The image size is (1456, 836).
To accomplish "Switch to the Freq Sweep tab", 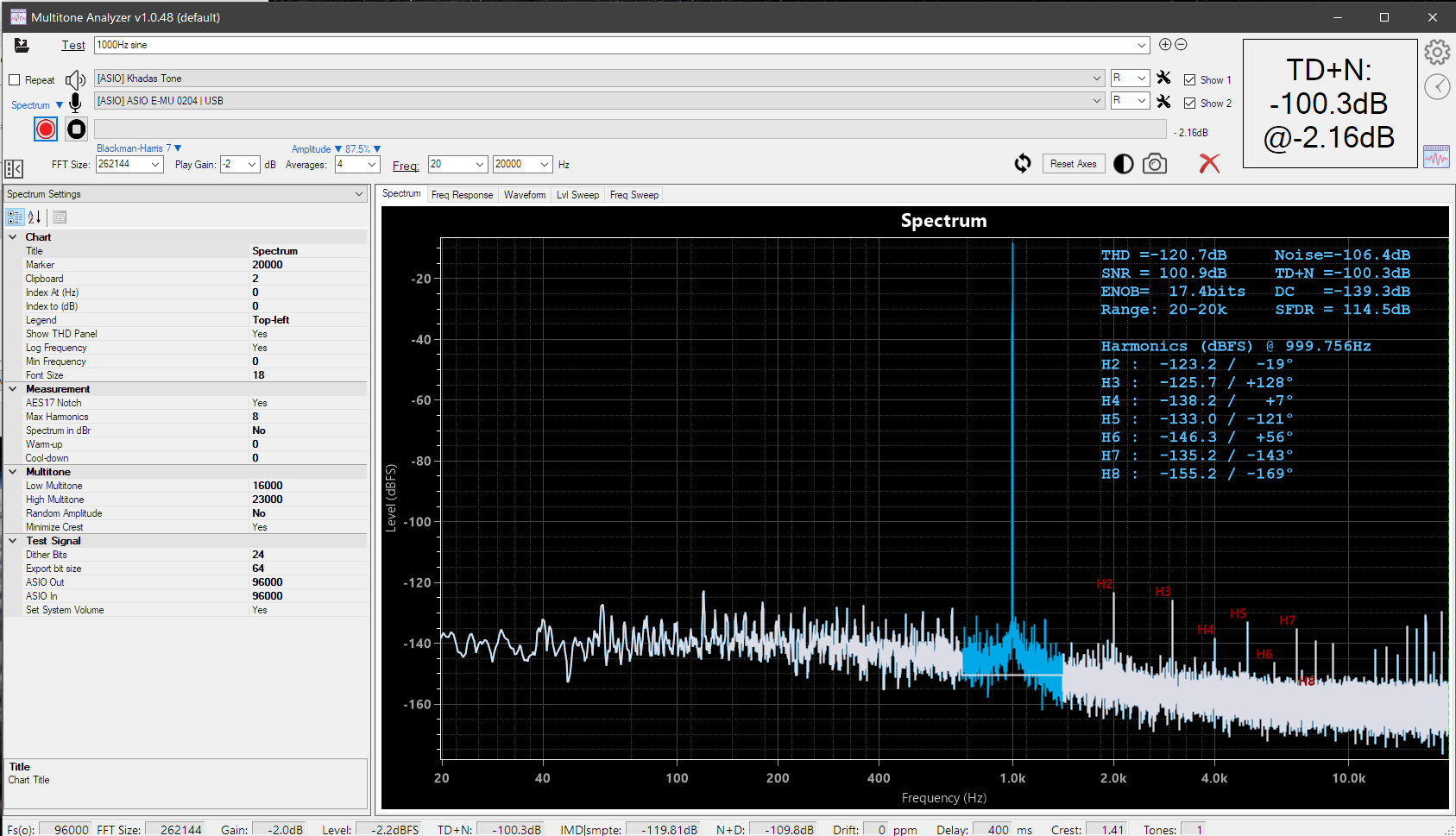I will pyautogui.click(x=634, y=195).
